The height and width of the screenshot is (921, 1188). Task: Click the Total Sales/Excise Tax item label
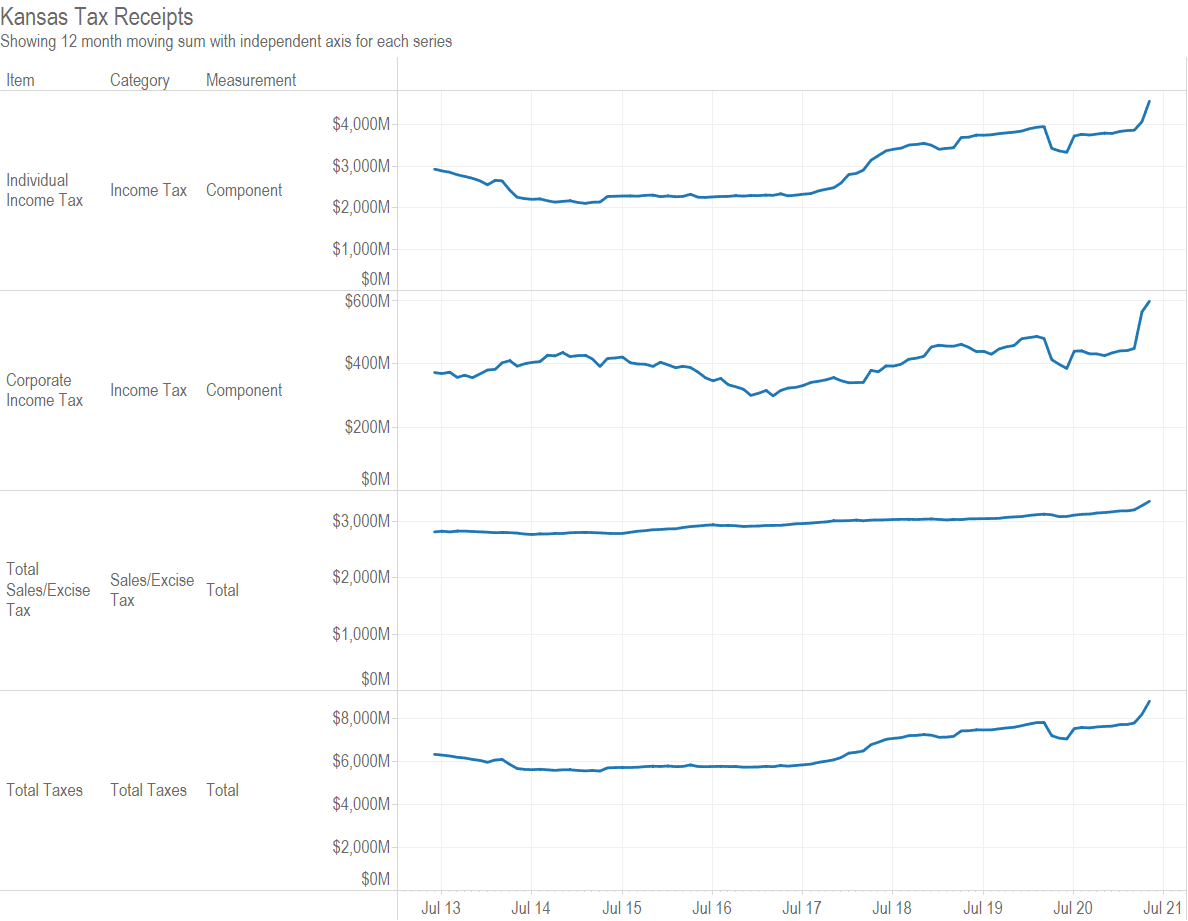pos(48,589)
